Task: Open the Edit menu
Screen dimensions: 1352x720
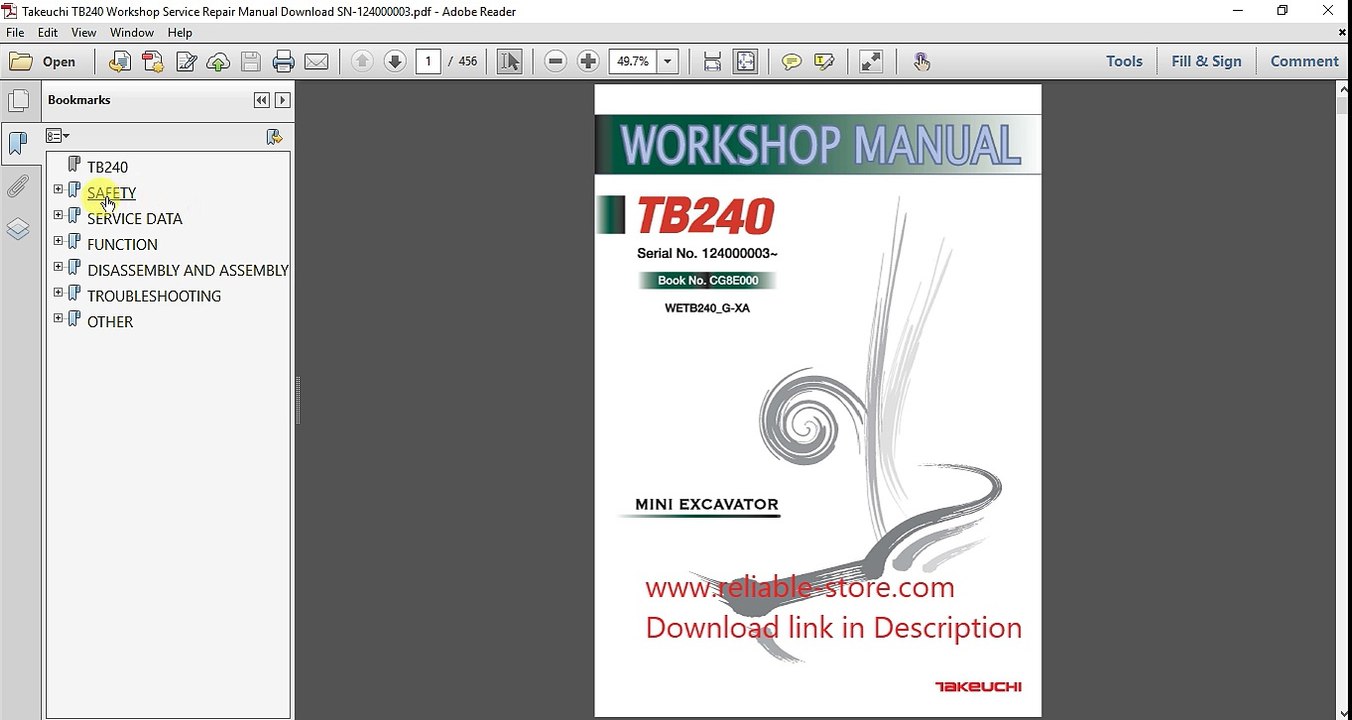Action: click(48, 32)
